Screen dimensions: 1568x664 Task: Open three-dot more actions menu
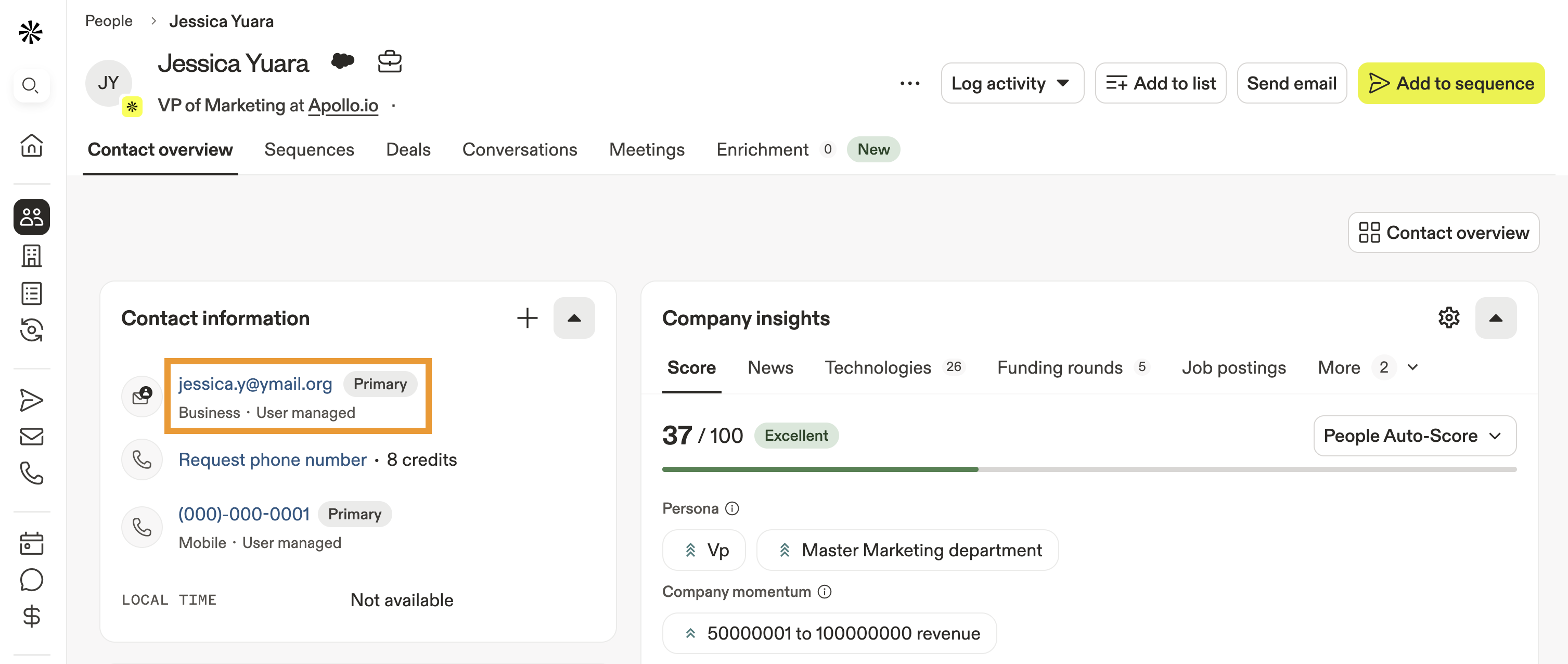(909, 83)
